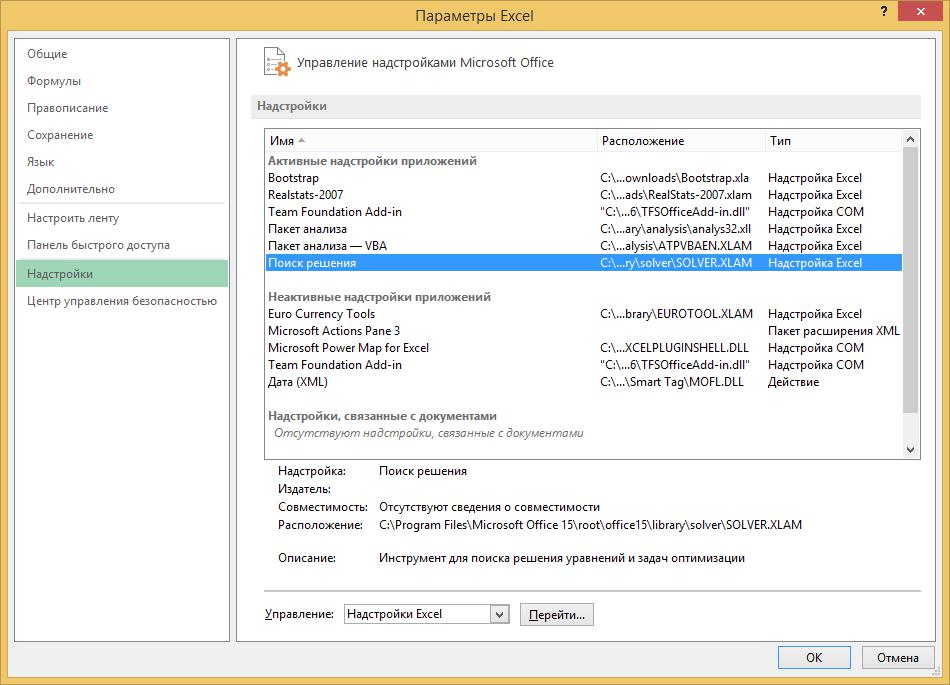950x685 pixels.
Task: Click the add-ins management gear icon
Action: (x=277, y=62)
